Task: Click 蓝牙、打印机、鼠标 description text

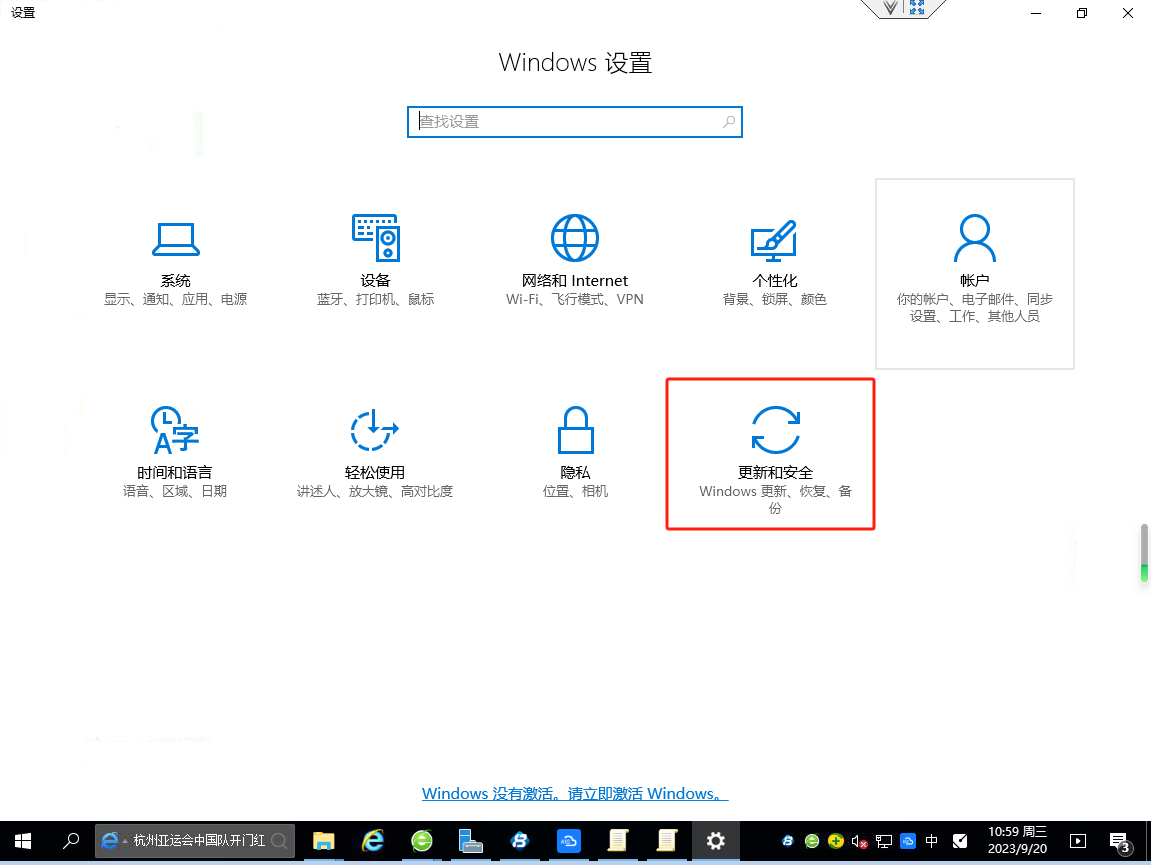Action: 375,300
